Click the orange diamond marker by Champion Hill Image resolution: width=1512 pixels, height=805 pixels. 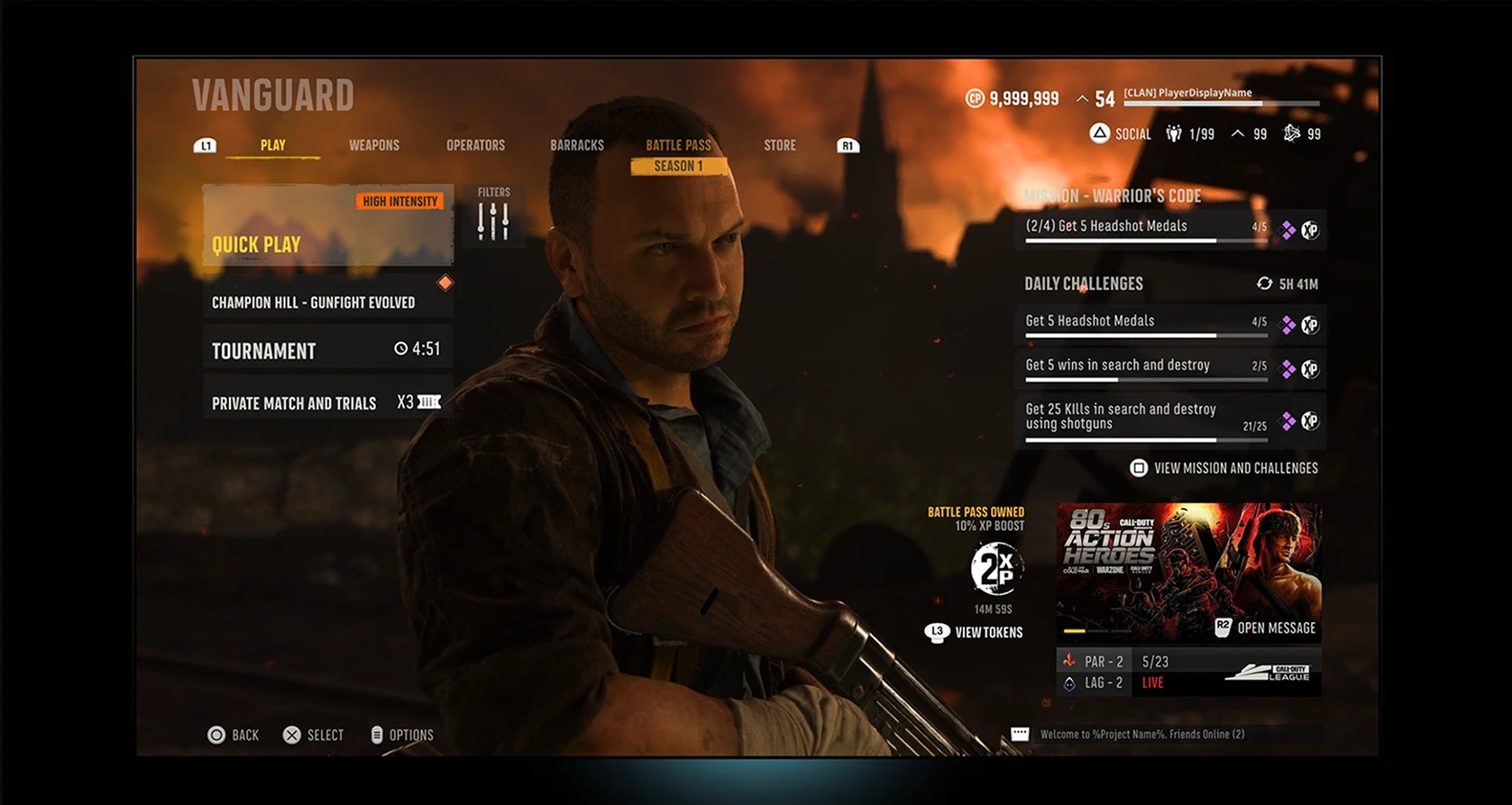pyautogui.click(x=445, y=283)
